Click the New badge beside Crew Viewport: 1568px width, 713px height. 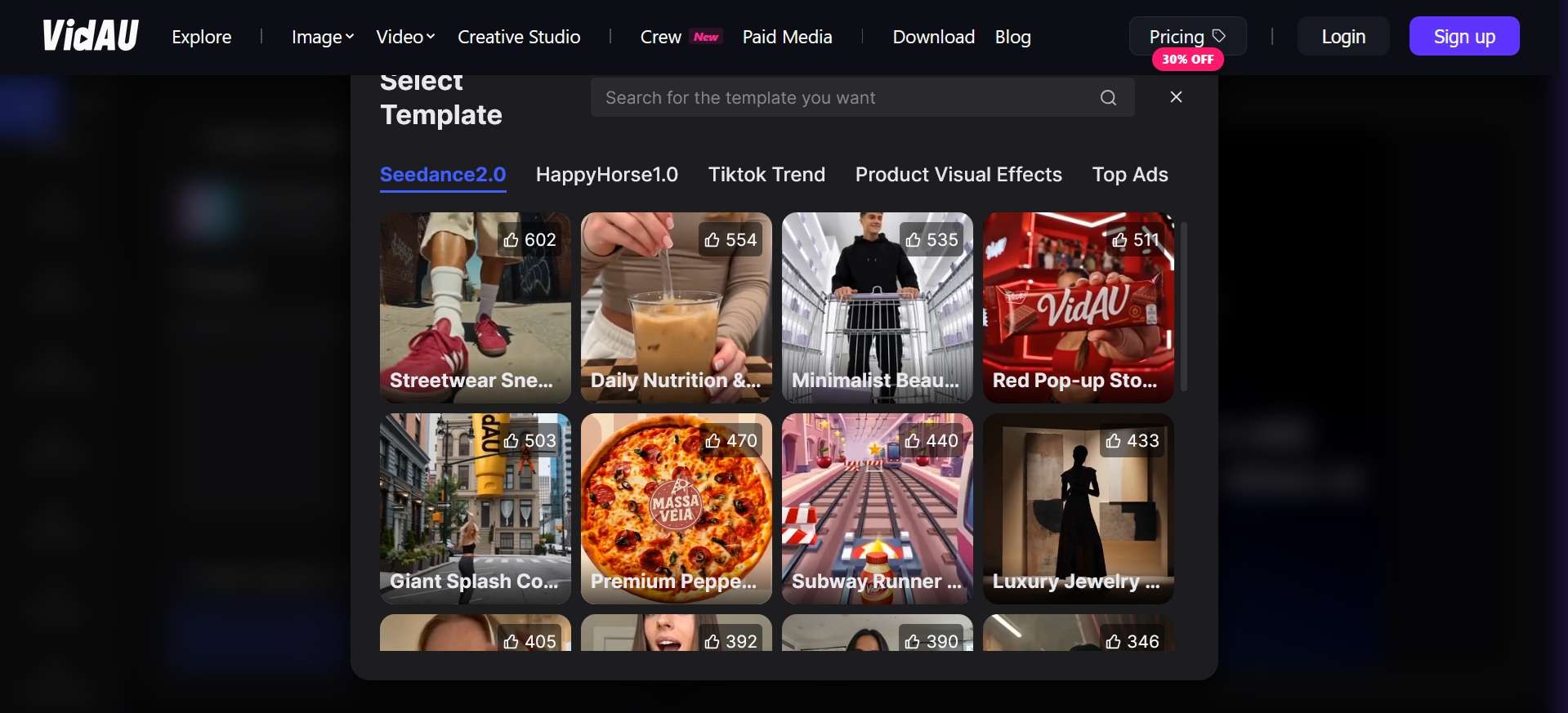[706, 37]
